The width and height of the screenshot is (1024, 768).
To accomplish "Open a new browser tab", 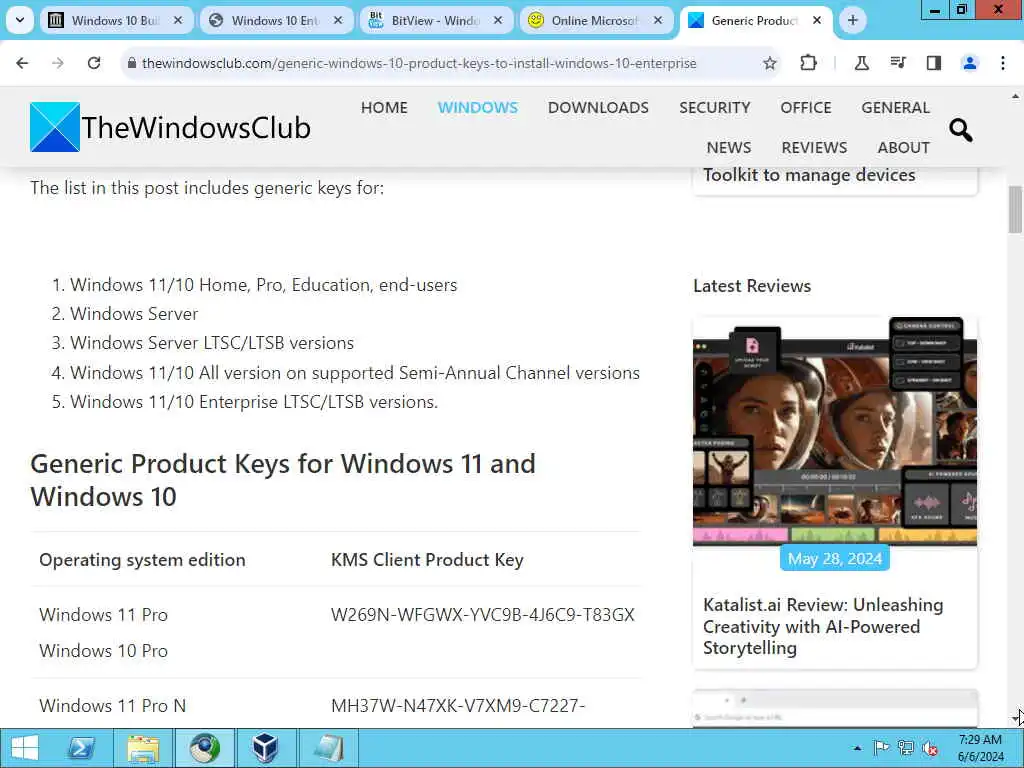I will point(852,20).
